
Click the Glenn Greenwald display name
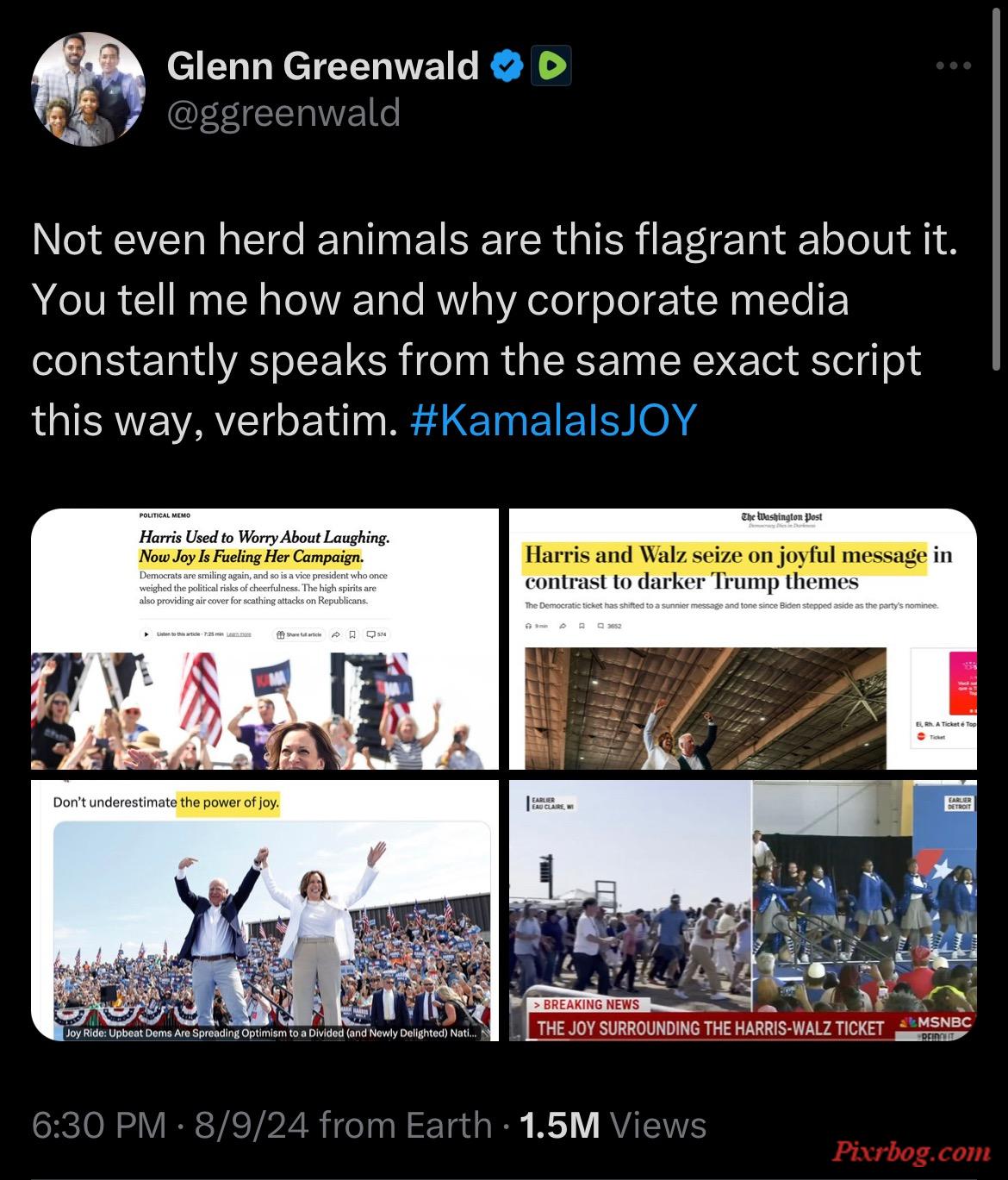click(322, 66)
